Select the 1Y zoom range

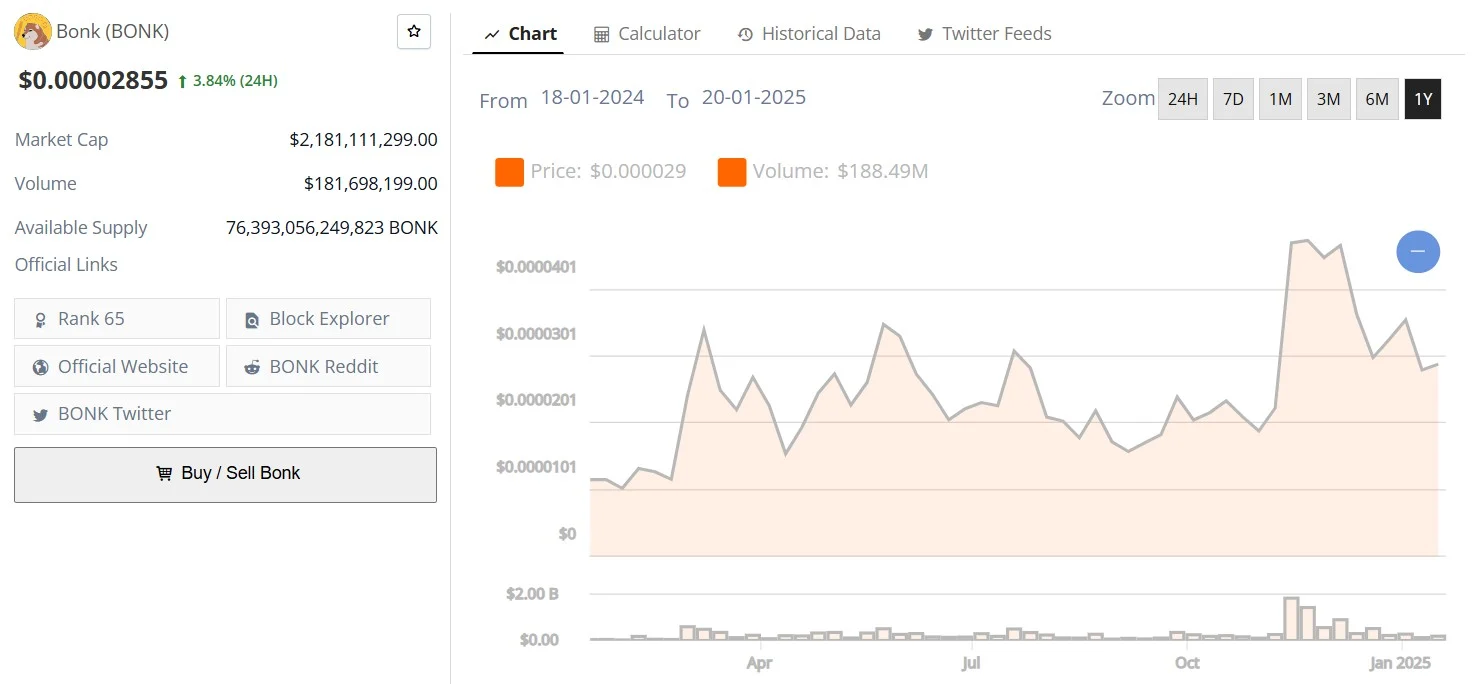point(1423,99)
